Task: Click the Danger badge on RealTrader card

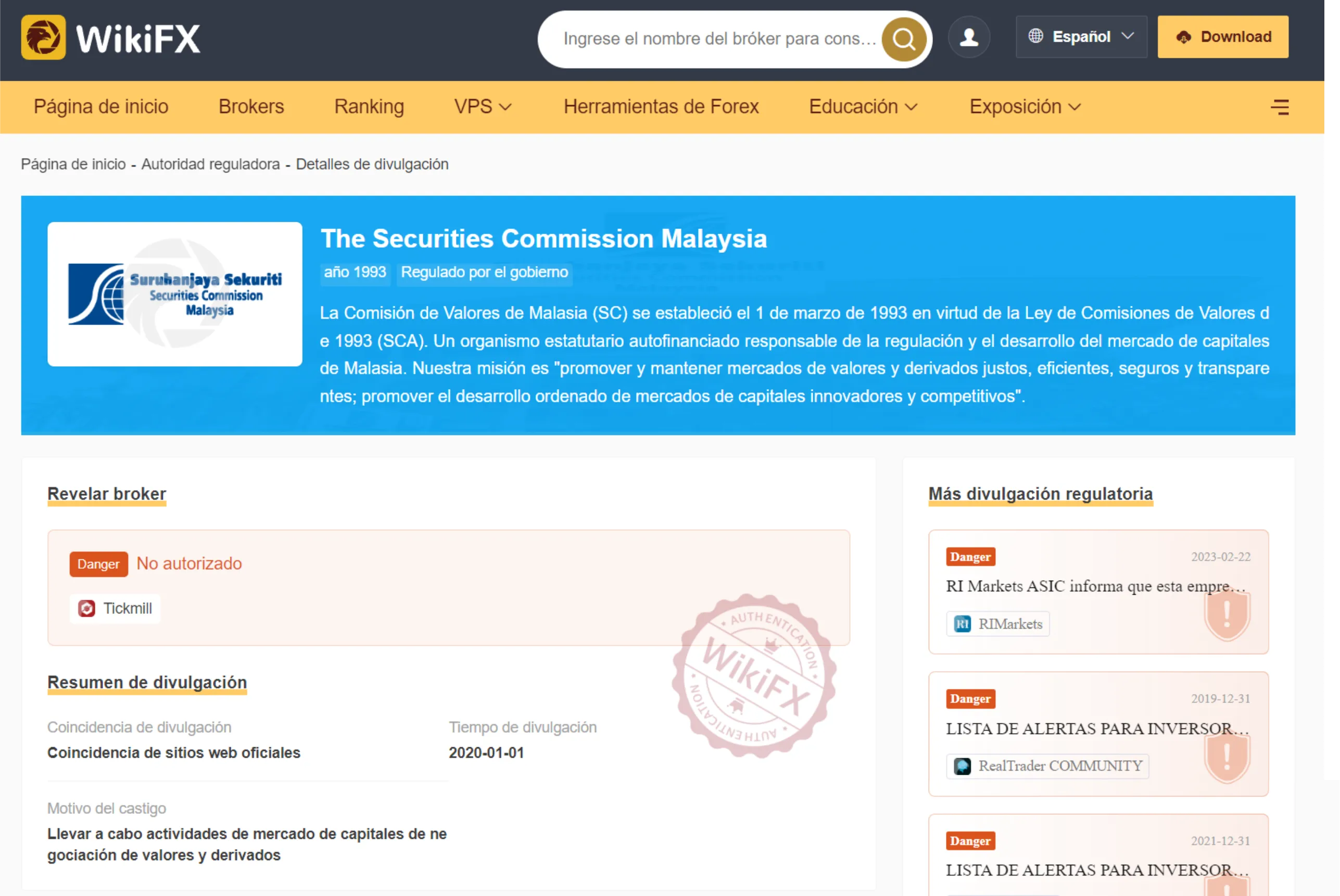Action: 970,699
